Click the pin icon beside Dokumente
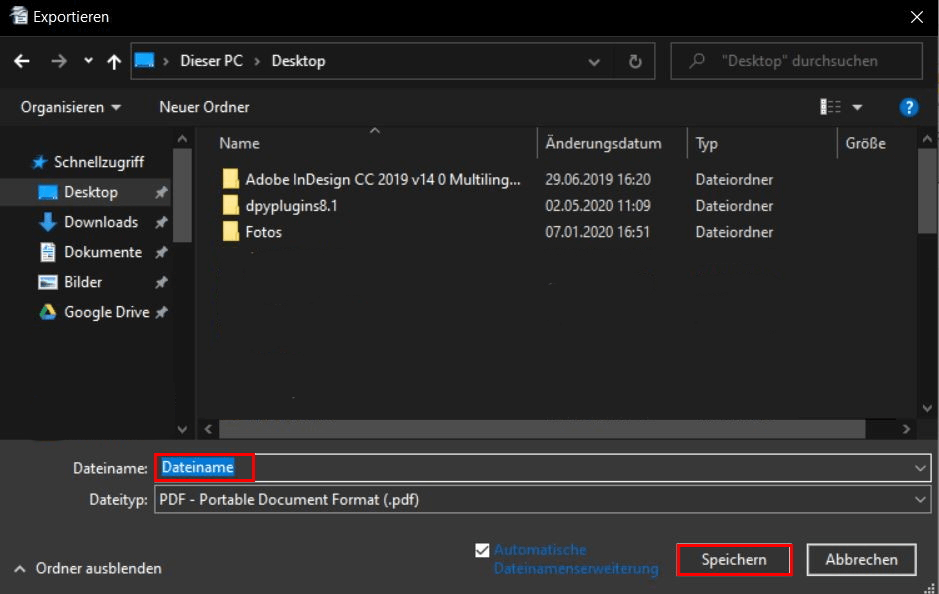This screenshot has height=594, width=939. [x=161, y=253]
